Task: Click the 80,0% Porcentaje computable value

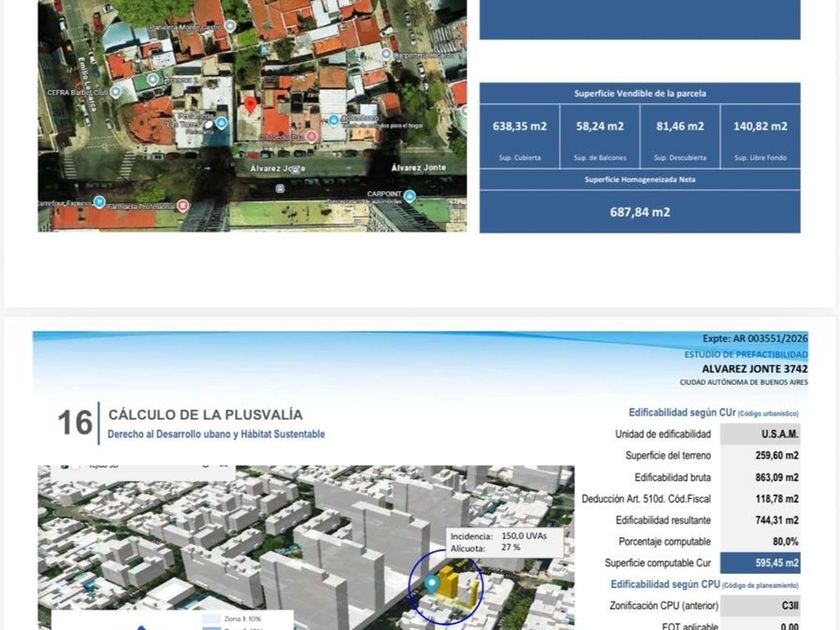Action: (x=785, y=542)
